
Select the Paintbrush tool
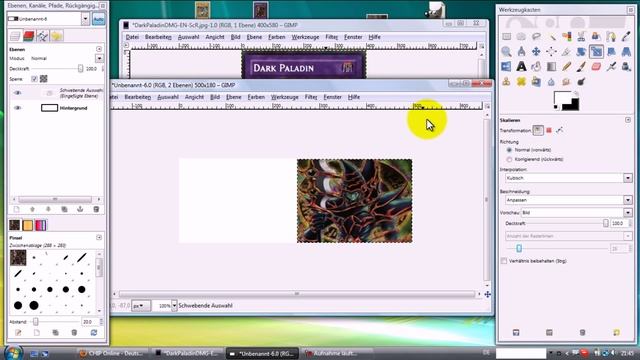coord(581,67)
